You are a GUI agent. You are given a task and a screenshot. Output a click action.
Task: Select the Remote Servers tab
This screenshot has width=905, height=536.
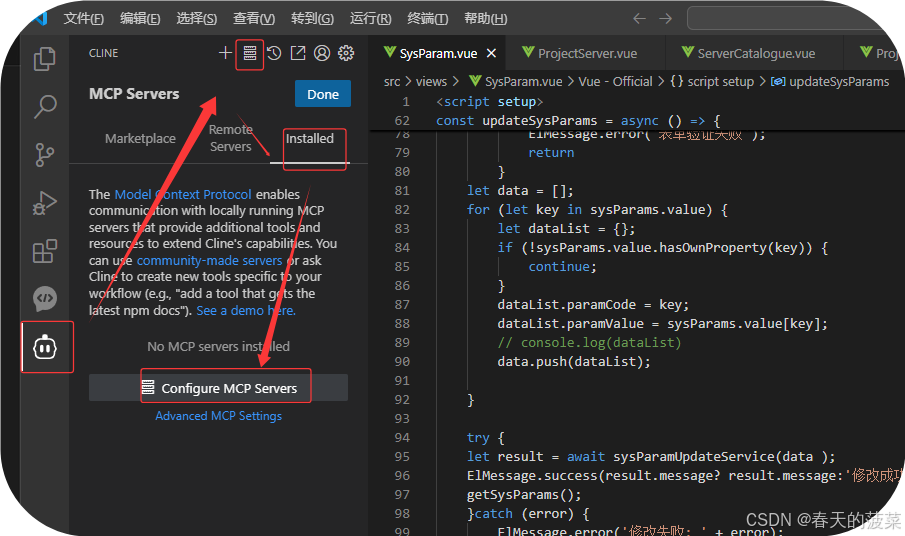click(x=230, y=138)
